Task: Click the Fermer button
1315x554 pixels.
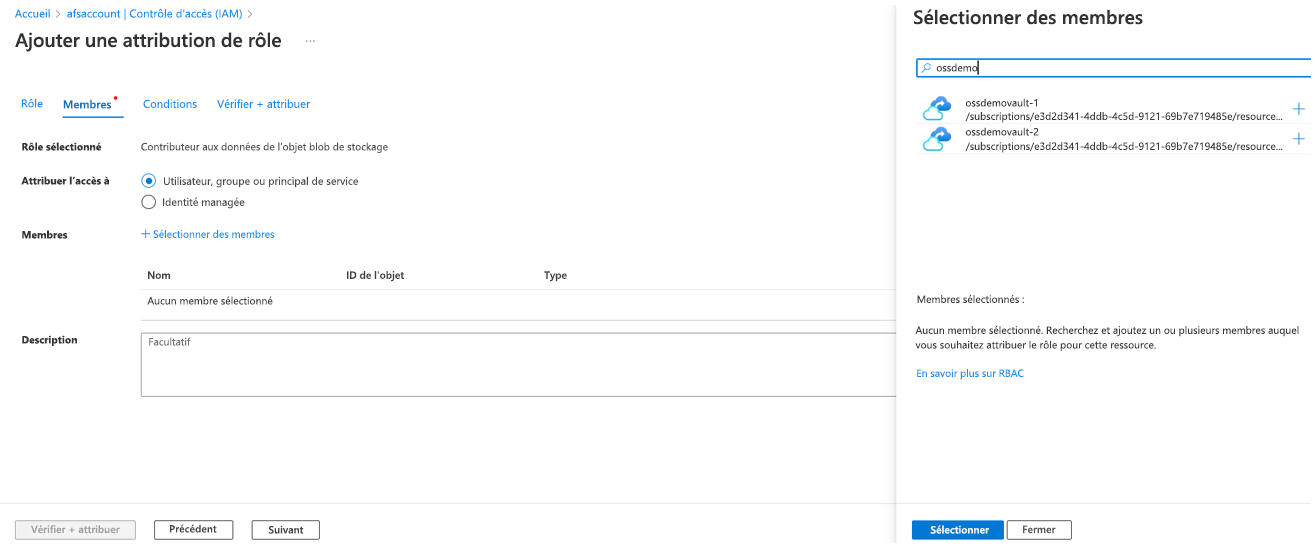Action: (x=1039, y=530)
